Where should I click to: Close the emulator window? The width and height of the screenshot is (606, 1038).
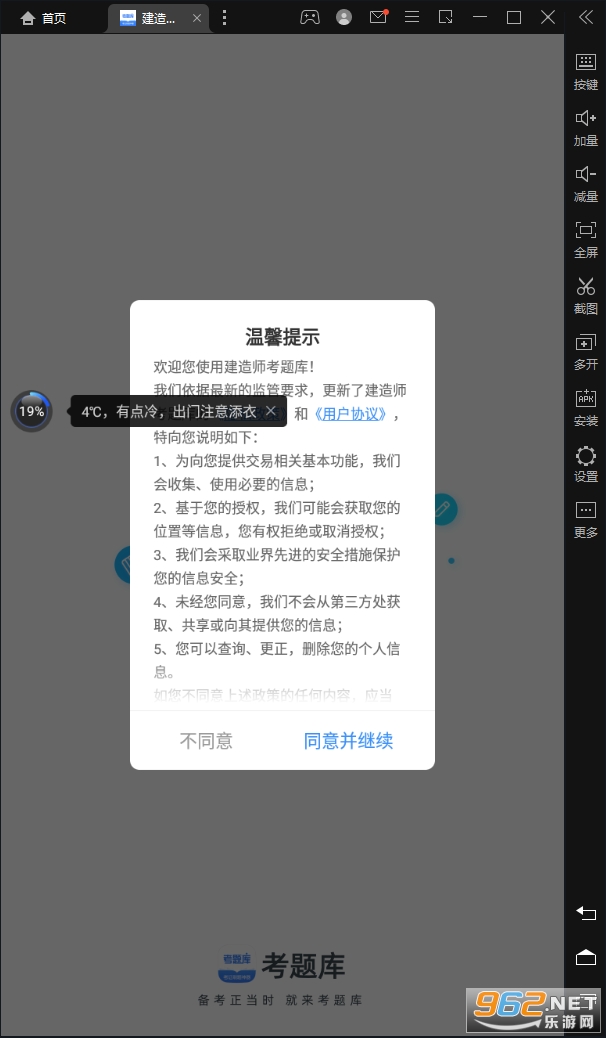coord(548,17)
